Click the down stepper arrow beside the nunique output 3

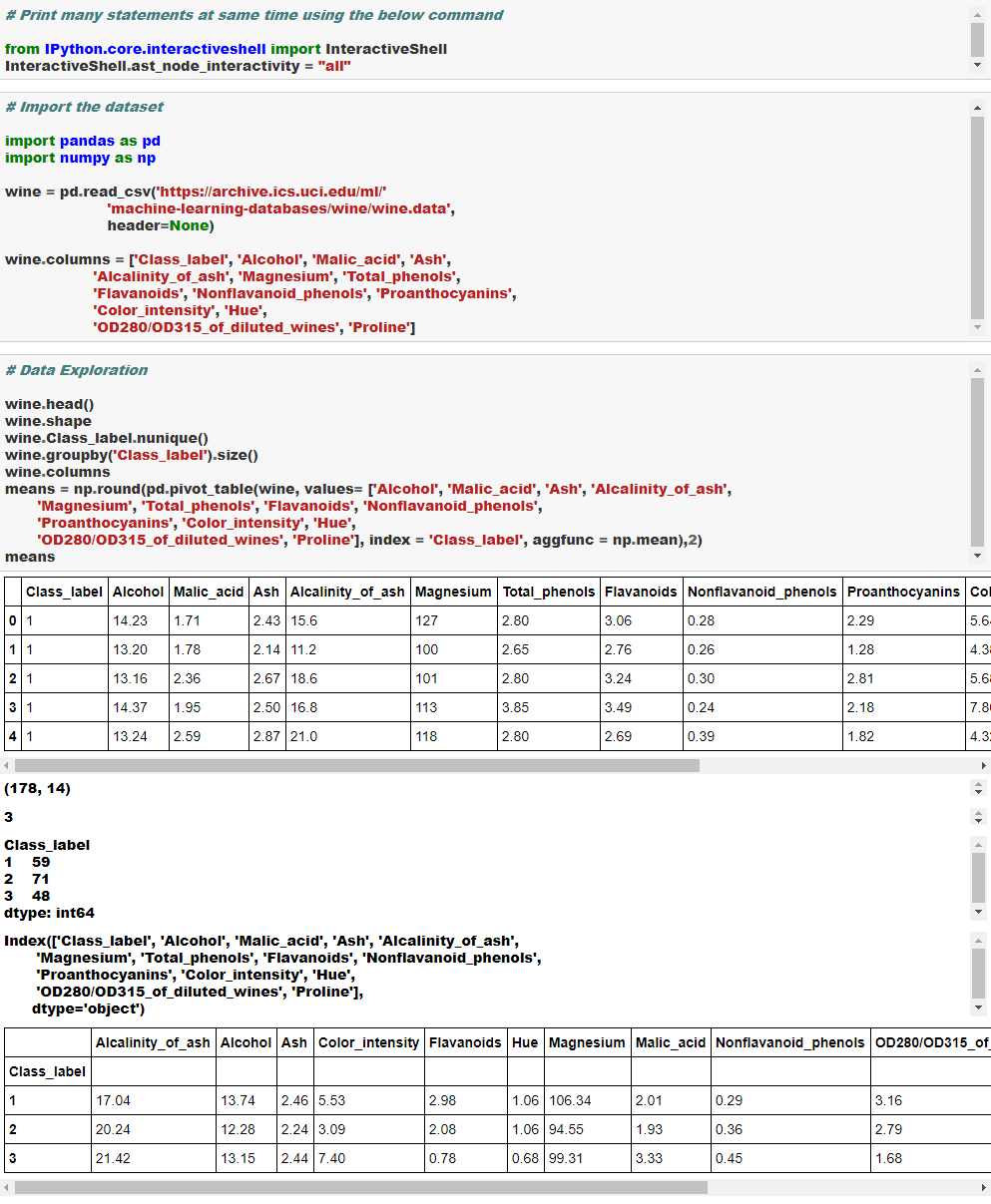977,821
